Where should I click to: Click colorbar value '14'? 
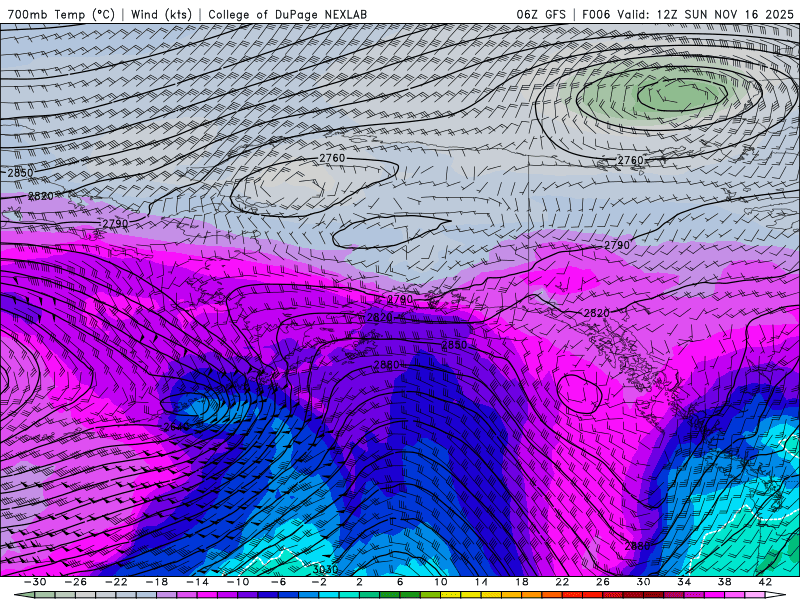pyautogui.click(x=481, y=582)
